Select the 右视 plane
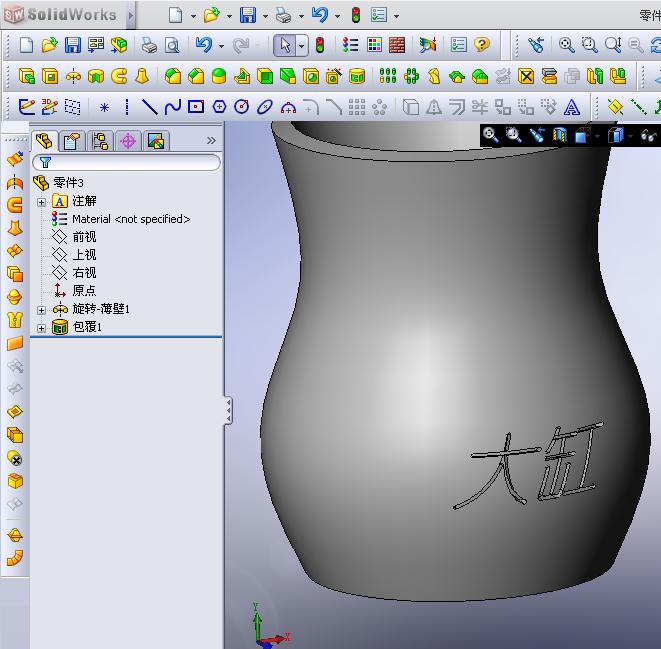The width and height of the screenshot is (661, 649). (74, 273)
